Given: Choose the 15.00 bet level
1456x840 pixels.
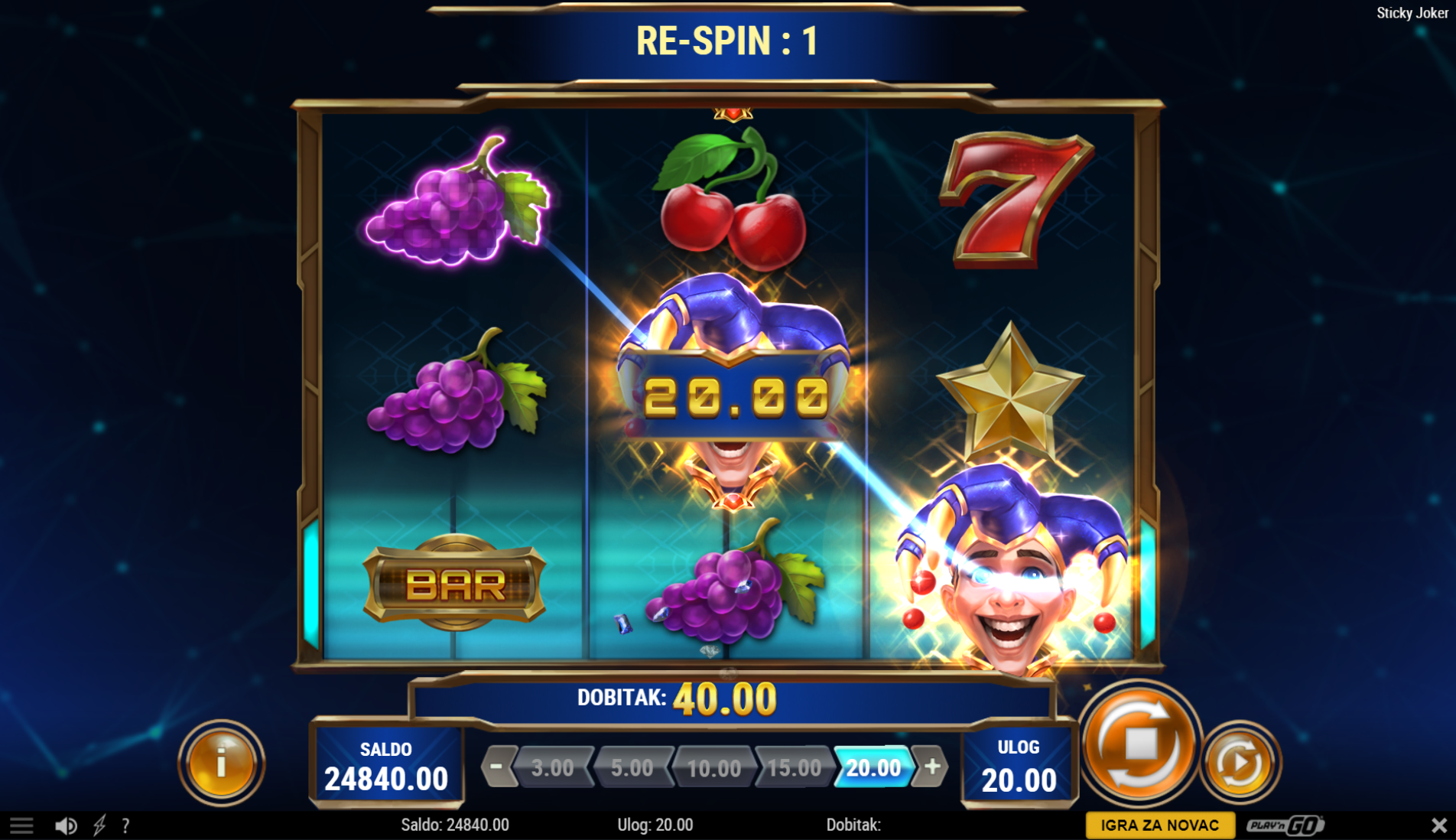Looking at the screenshot, I should tap(794, 767).
